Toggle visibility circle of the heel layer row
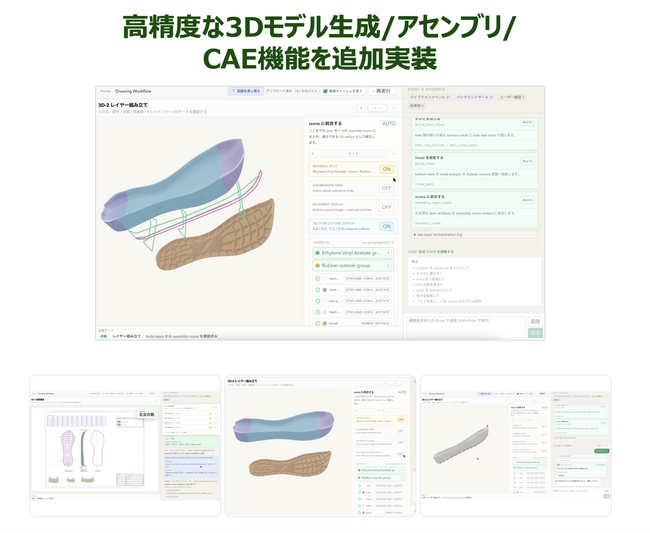This screenshot has height=533, width=650. (x=318, y=312)
